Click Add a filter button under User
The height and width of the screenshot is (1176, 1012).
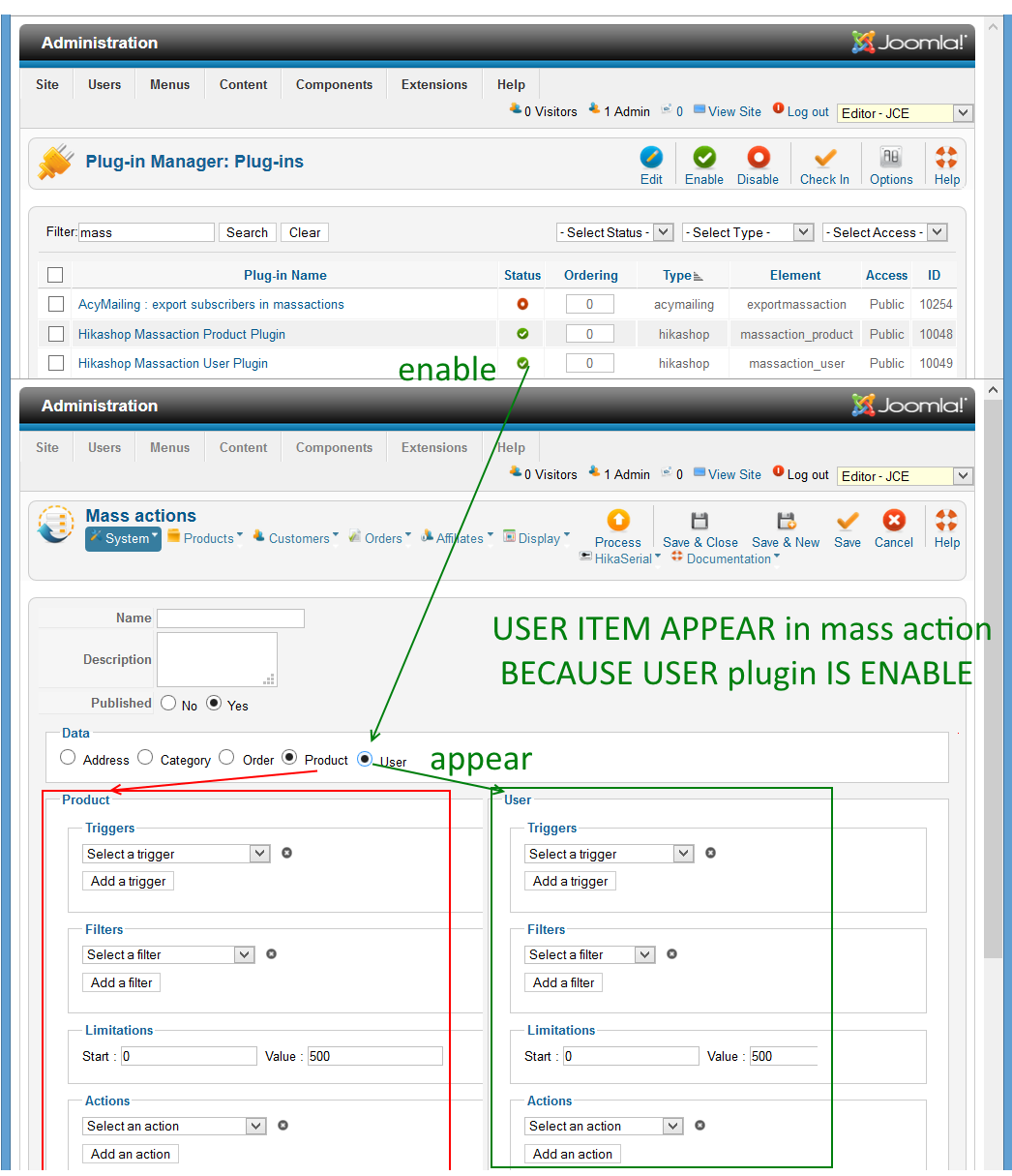click(563, 982)
